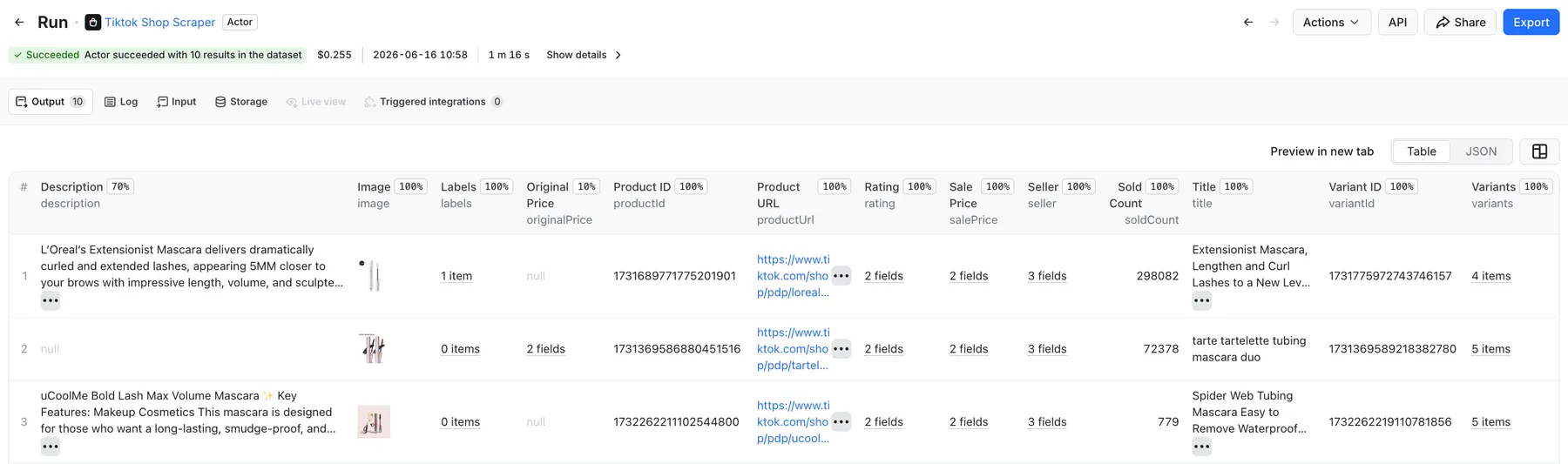This screenshot has height=464, width=1568.
Task: Switch to the Input tab
Action: (176, 102)
